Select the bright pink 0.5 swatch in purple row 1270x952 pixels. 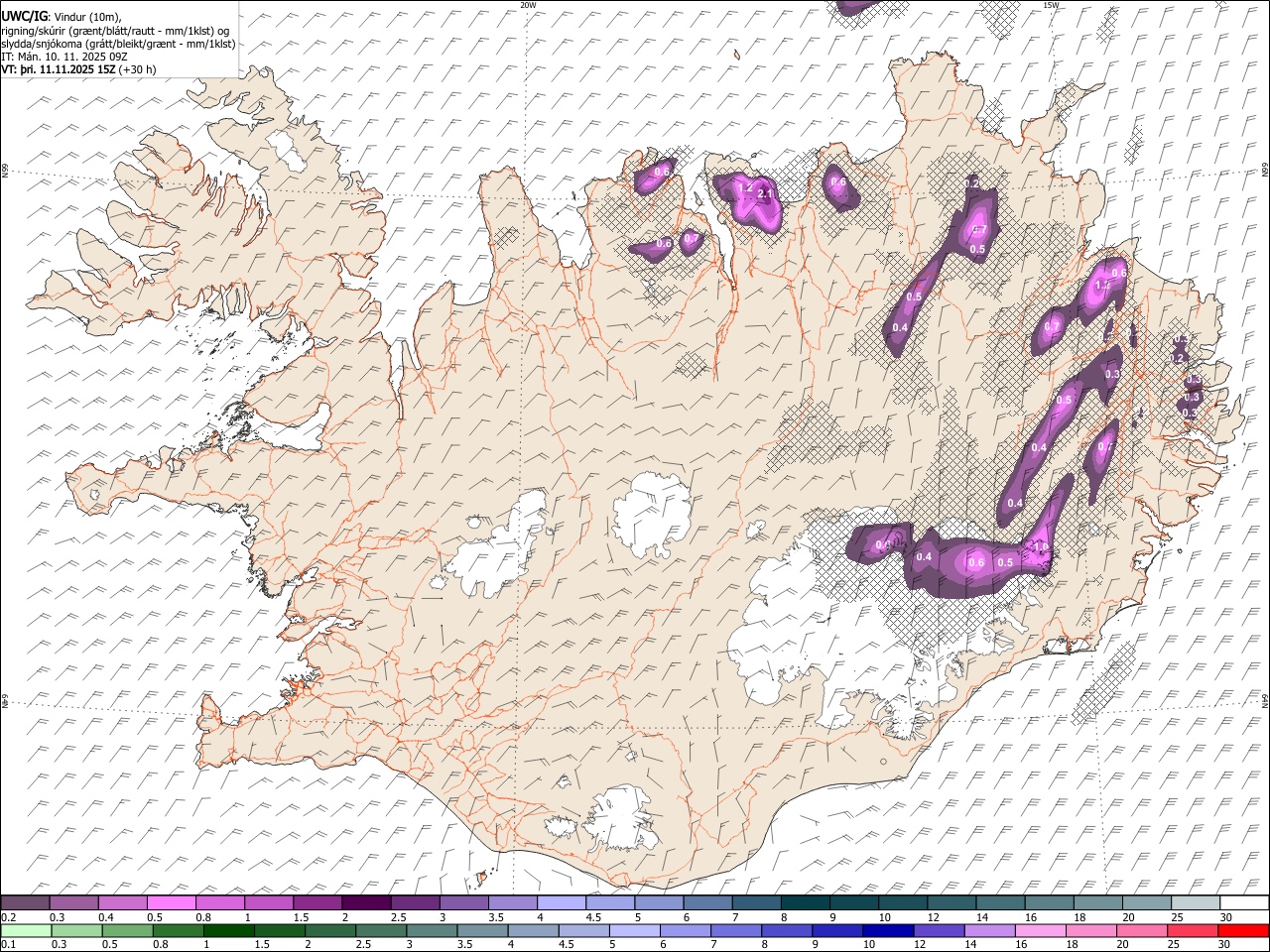point(172,902)
